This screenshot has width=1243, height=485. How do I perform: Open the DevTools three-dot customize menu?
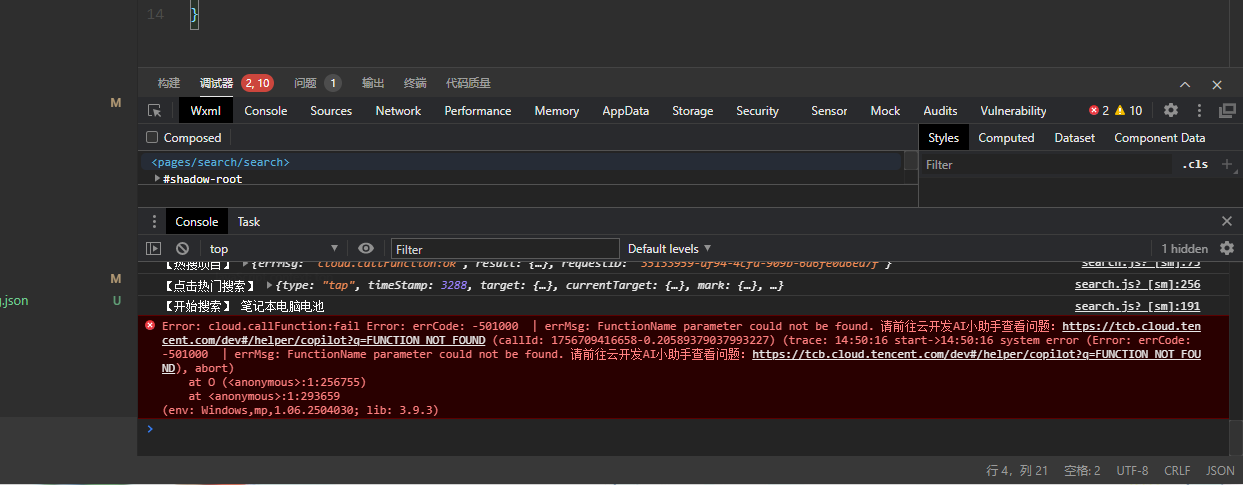1200,111
